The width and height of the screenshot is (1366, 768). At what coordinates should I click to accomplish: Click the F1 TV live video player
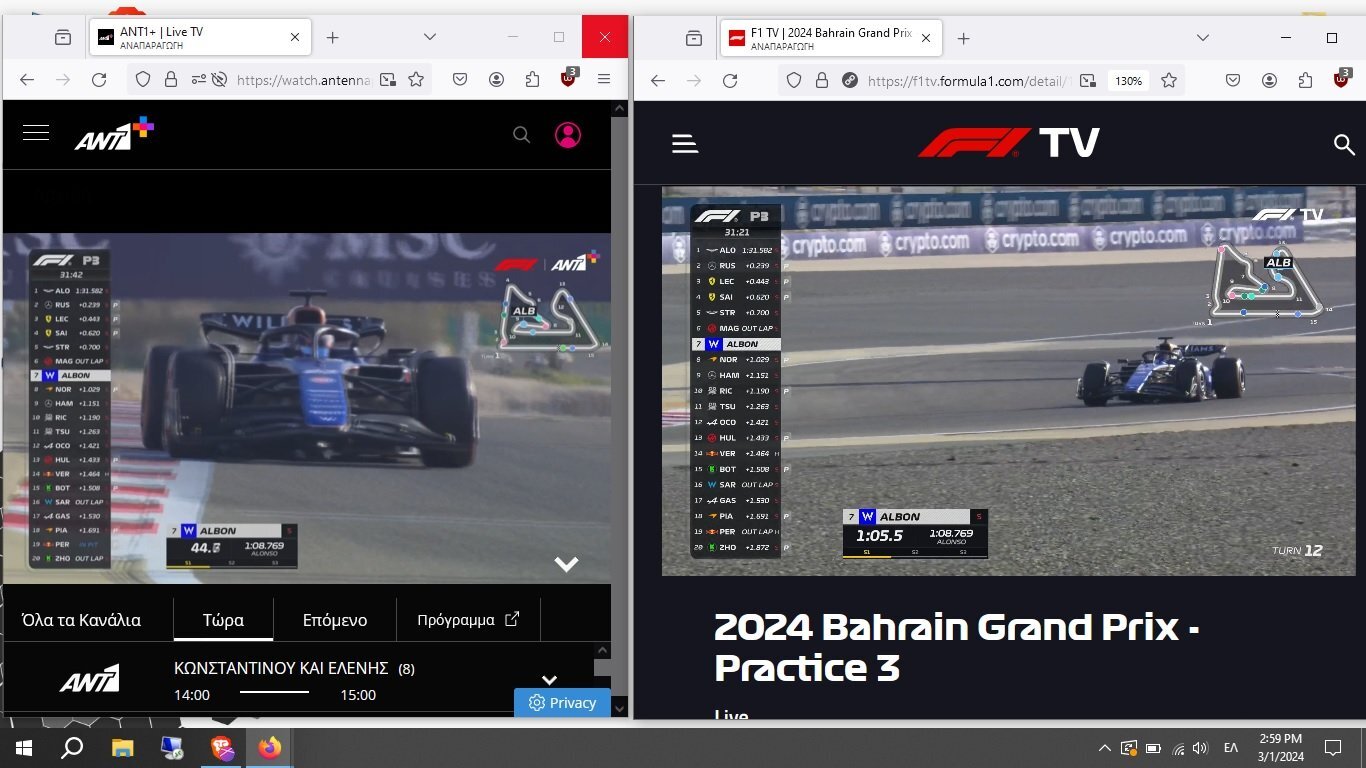coord(1009,381)
